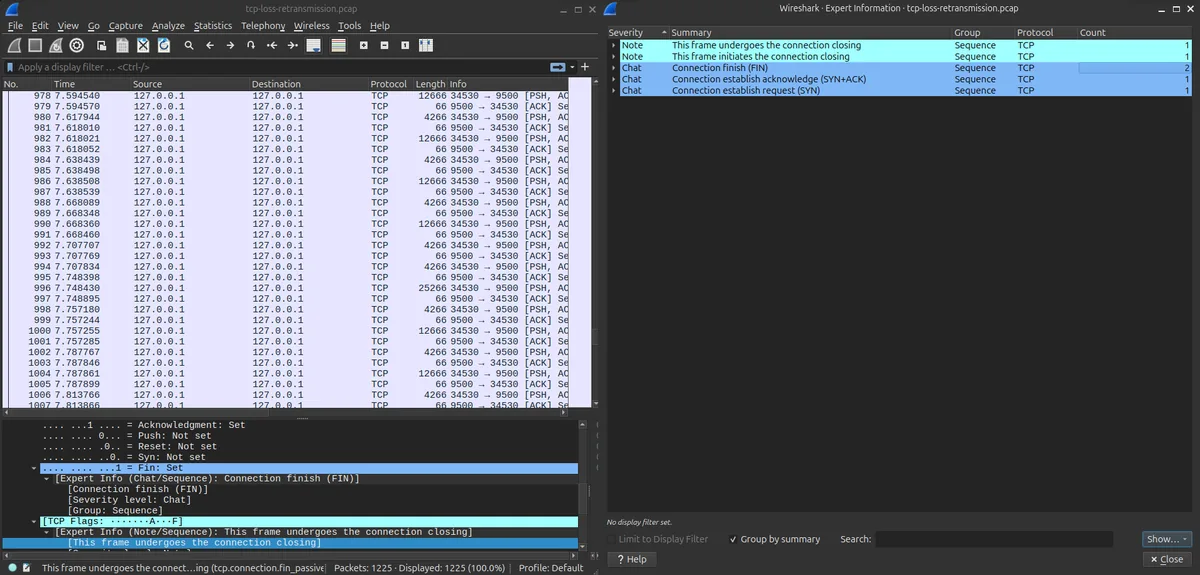This screenshot has width=1200, height=575.
Task: Save this capture file icon
Action: [122, 45]
